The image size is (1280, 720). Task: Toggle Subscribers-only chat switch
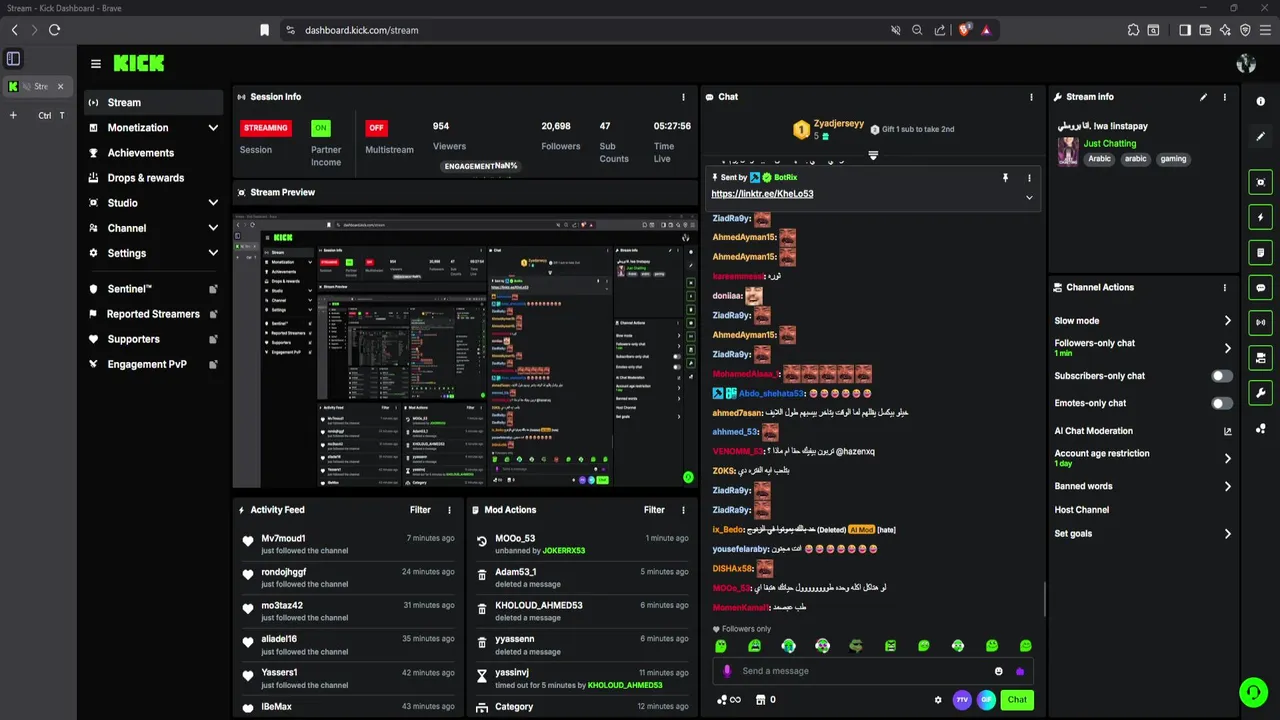(x=1222, y=376)
